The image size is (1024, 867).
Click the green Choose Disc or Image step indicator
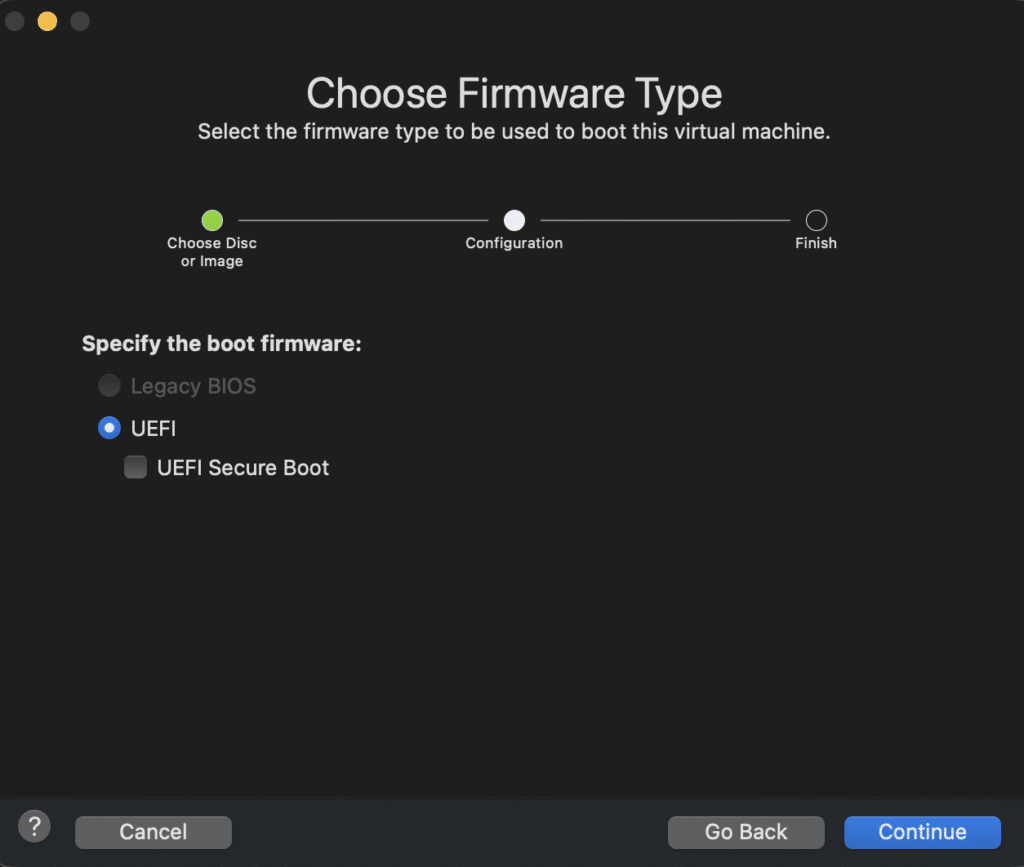[211, 220]
